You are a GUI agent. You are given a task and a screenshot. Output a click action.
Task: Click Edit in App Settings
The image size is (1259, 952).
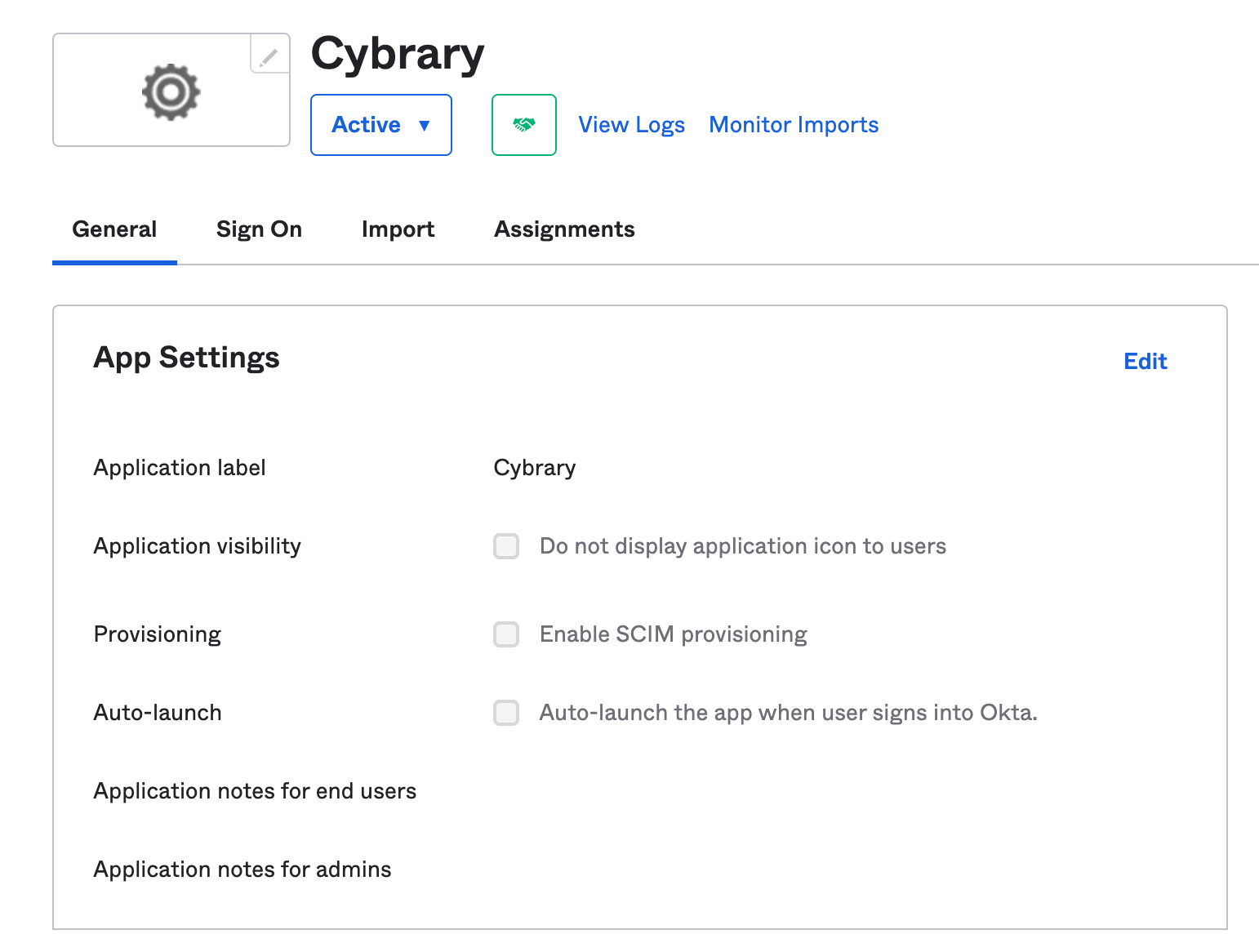1146,361
